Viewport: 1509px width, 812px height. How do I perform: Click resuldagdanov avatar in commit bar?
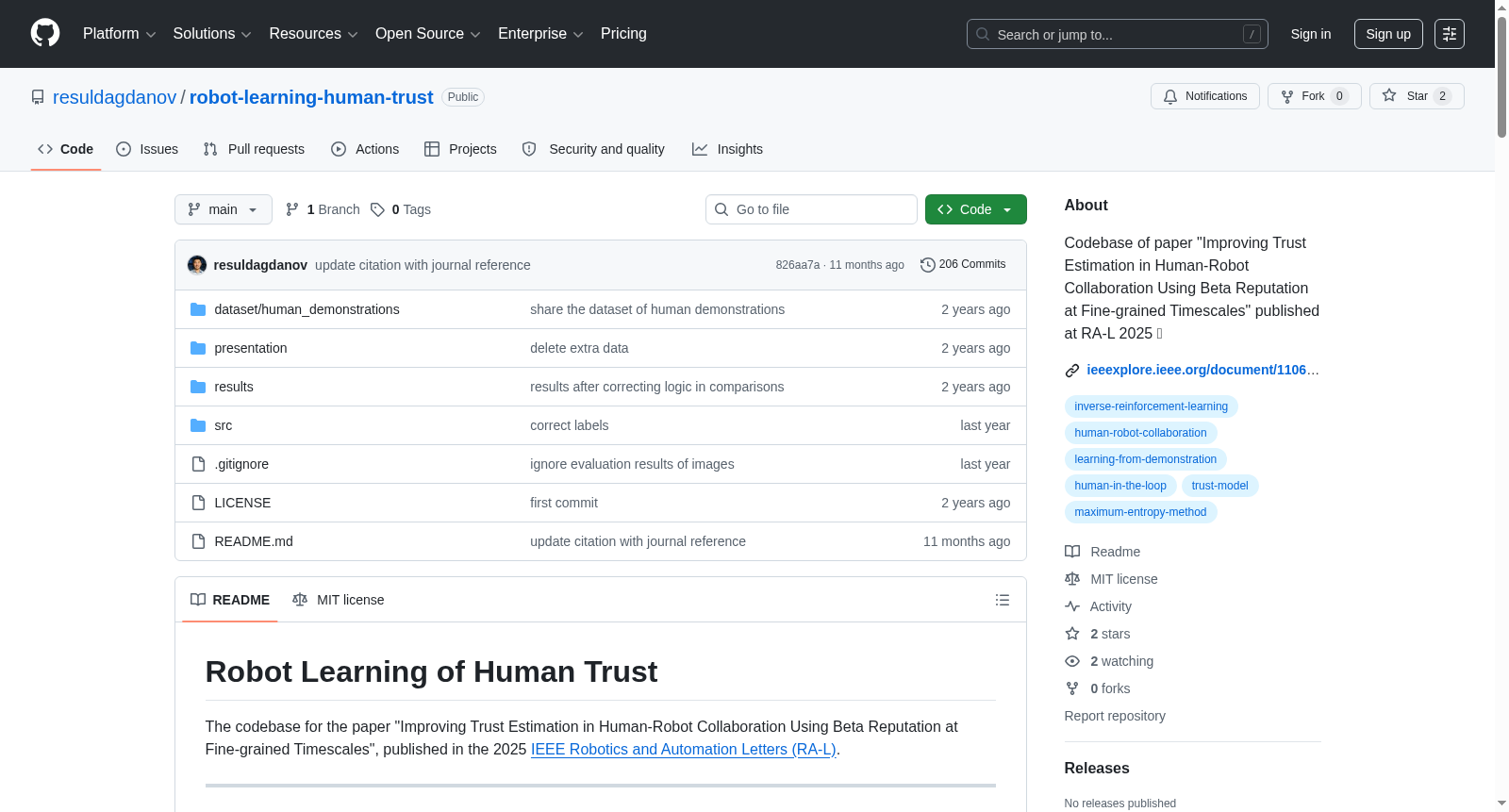pos(197,265)
